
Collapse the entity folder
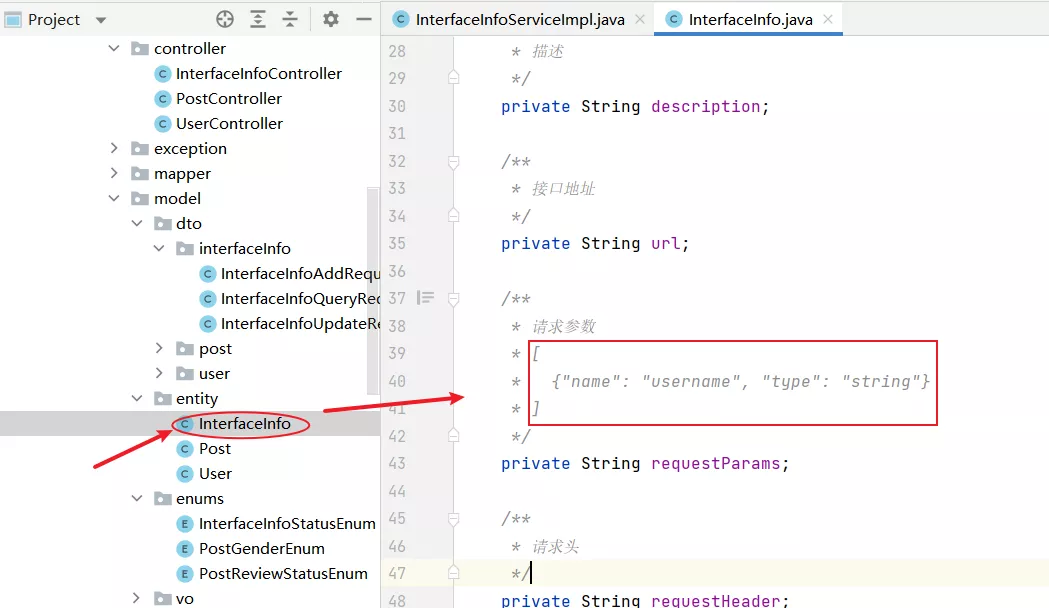click(137, 398)
